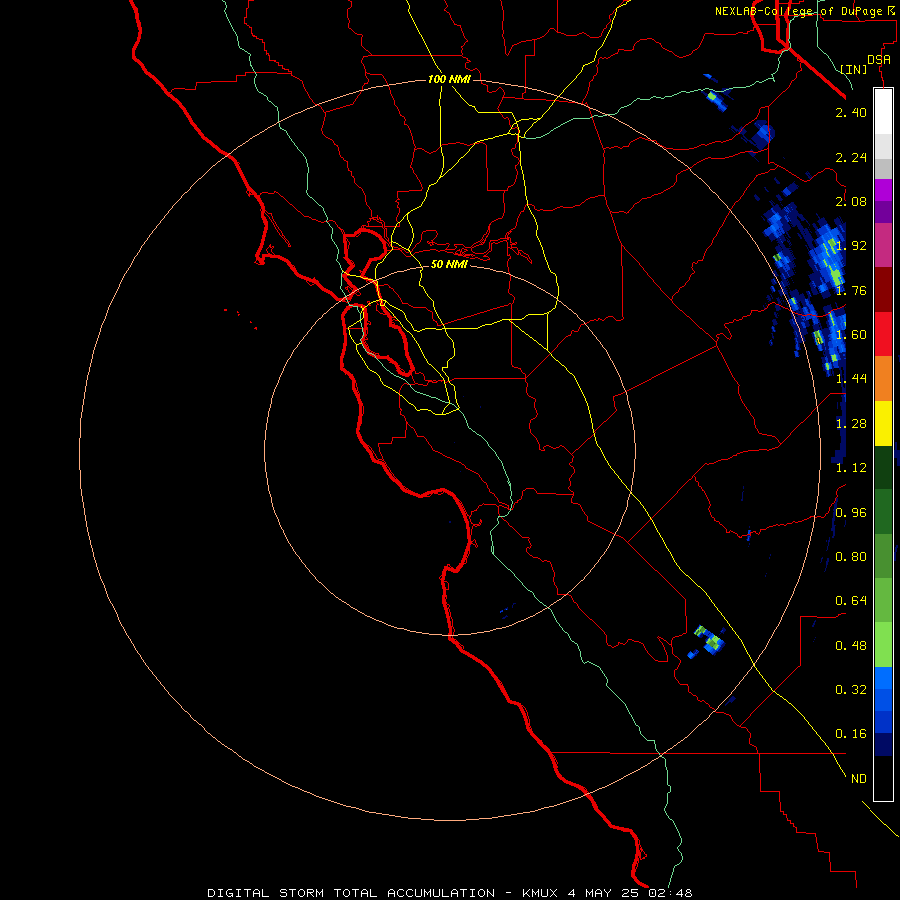The height and width of the screenshot is (900, 900).
Task: Click the 0.48 legend value
Action: (x=851, y=646)
